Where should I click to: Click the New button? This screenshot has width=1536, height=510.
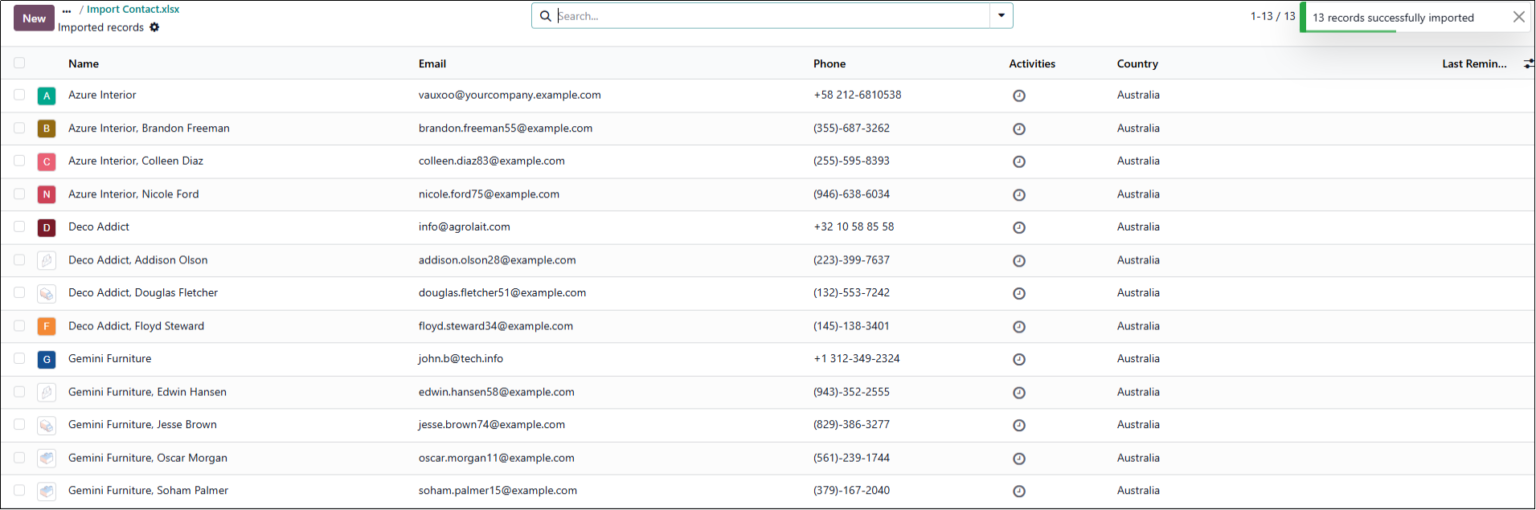(34, 18)
